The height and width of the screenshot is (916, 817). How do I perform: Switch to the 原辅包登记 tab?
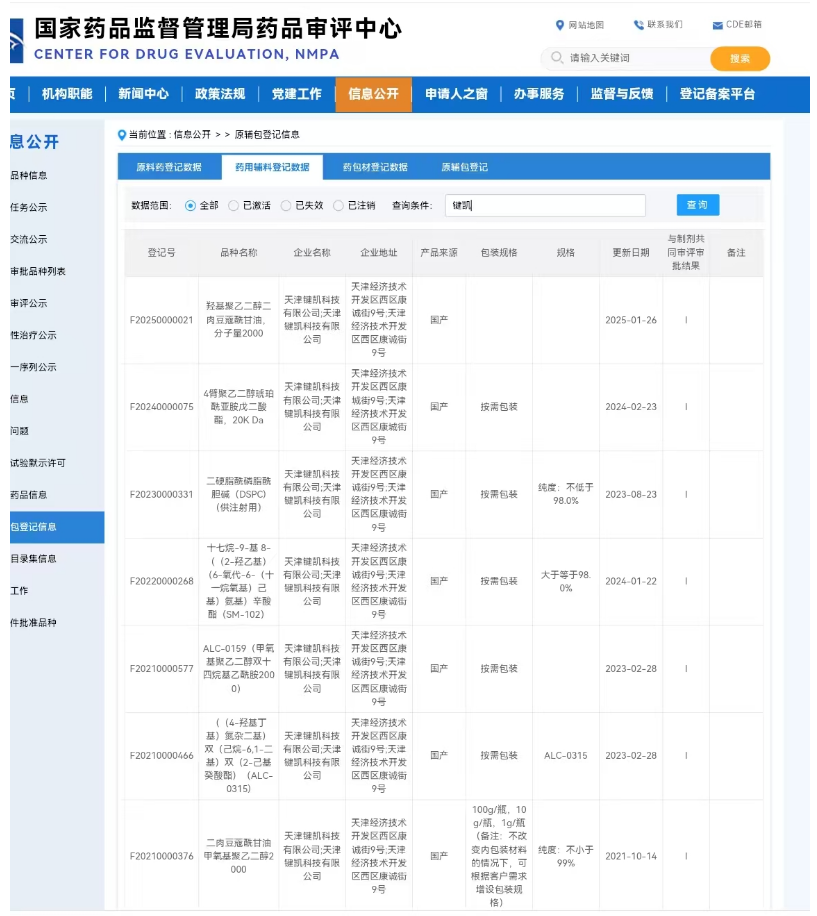click(464, 166)
